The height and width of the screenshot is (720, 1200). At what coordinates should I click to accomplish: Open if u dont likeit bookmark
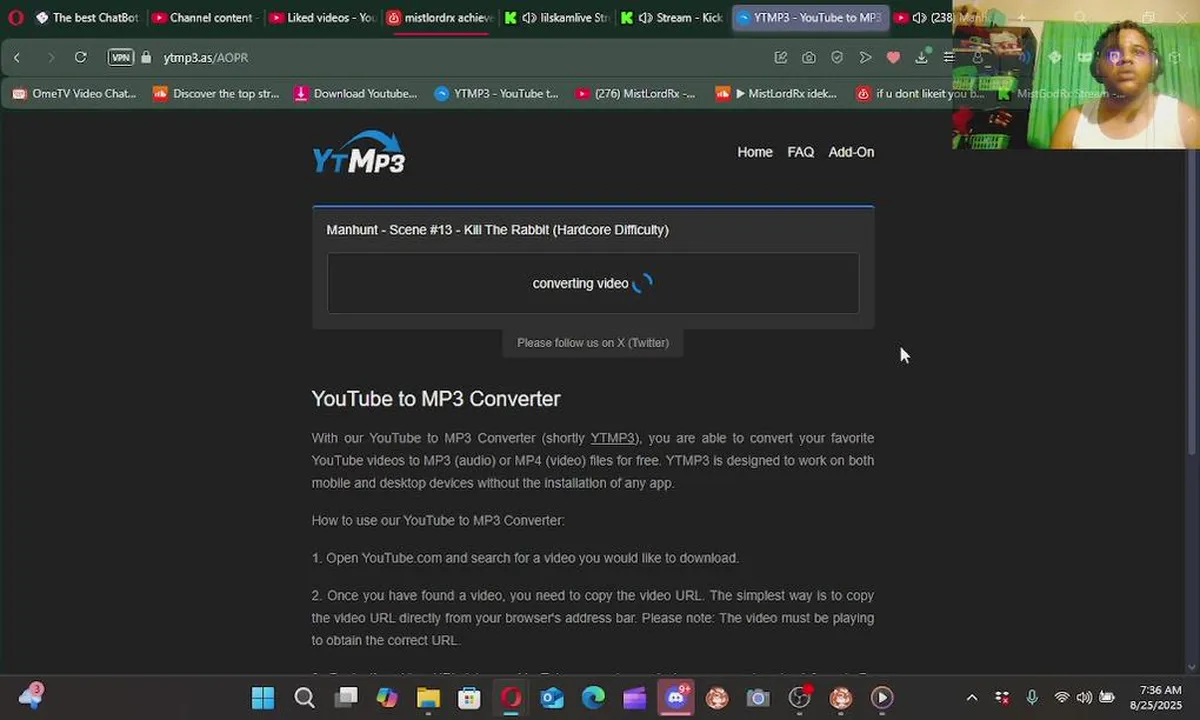point(920,94)
